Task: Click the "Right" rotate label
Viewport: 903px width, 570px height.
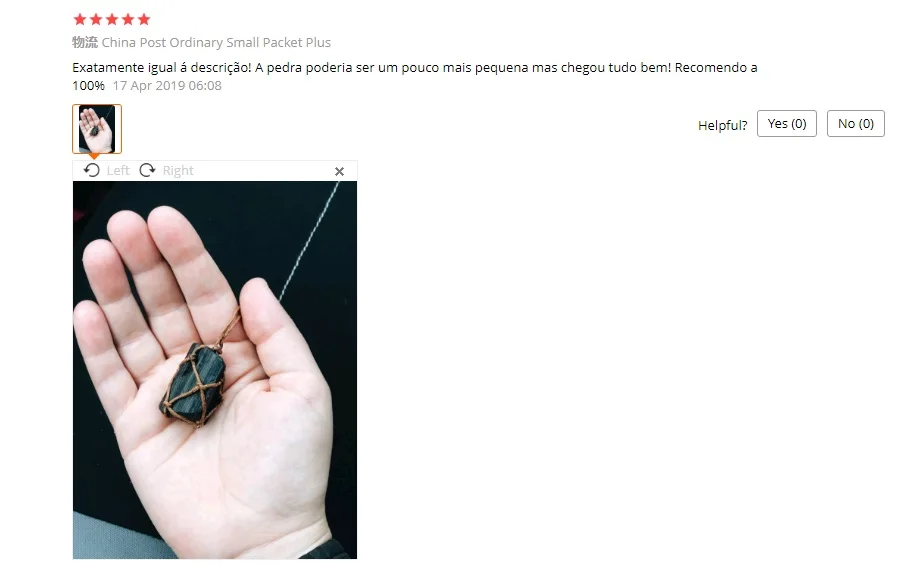Action: pos(178,171)
